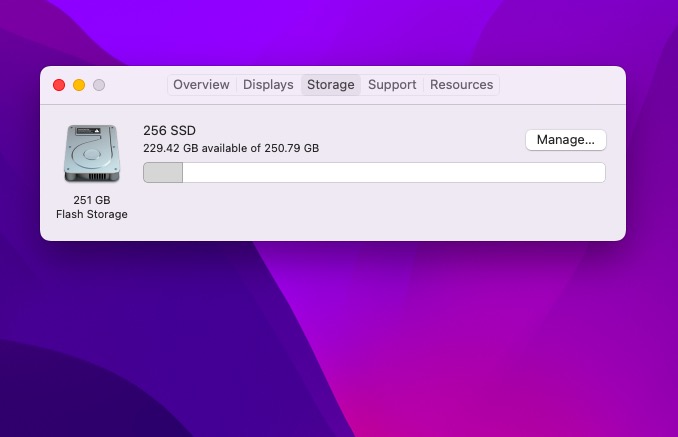Minimize window with the yellow button
Image resolution: width=678 pixels, height=437 pixels.
click(x=79, y=85)
